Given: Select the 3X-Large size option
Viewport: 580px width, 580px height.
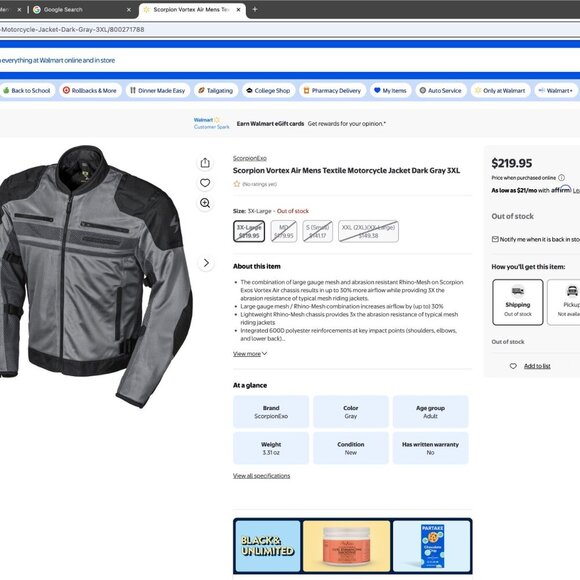Looking at the screenshot, I should (x=249, y=231).
